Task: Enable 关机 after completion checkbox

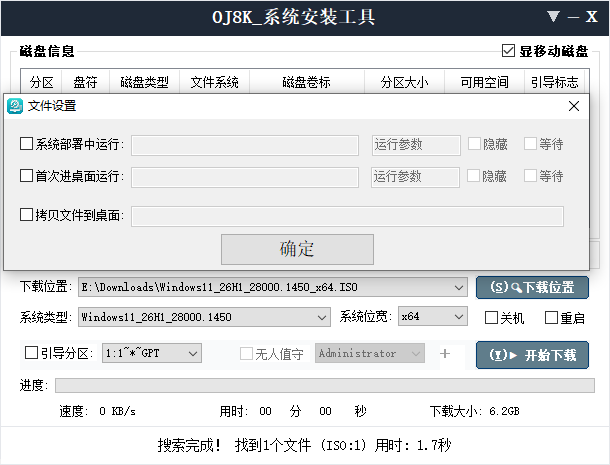Action: pyautogui.click(x=491, y=318)
